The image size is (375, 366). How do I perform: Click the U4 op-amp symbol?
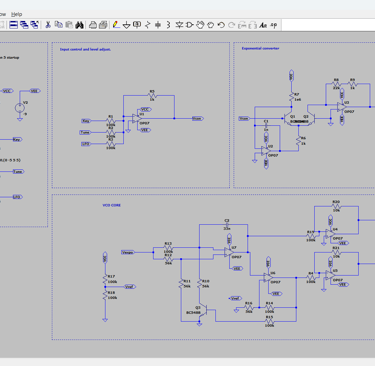click(x=330, y=233)
